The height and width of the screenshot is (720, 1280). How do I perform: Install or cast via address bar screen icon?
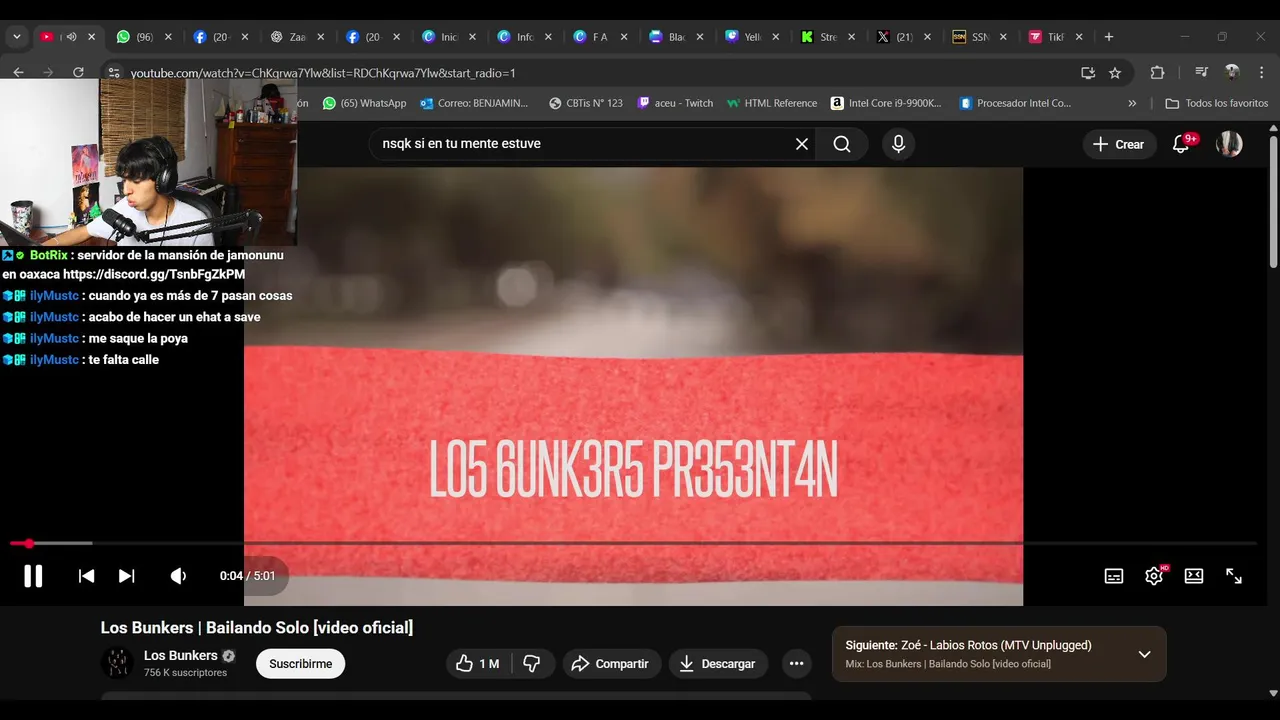[1088, 73]
